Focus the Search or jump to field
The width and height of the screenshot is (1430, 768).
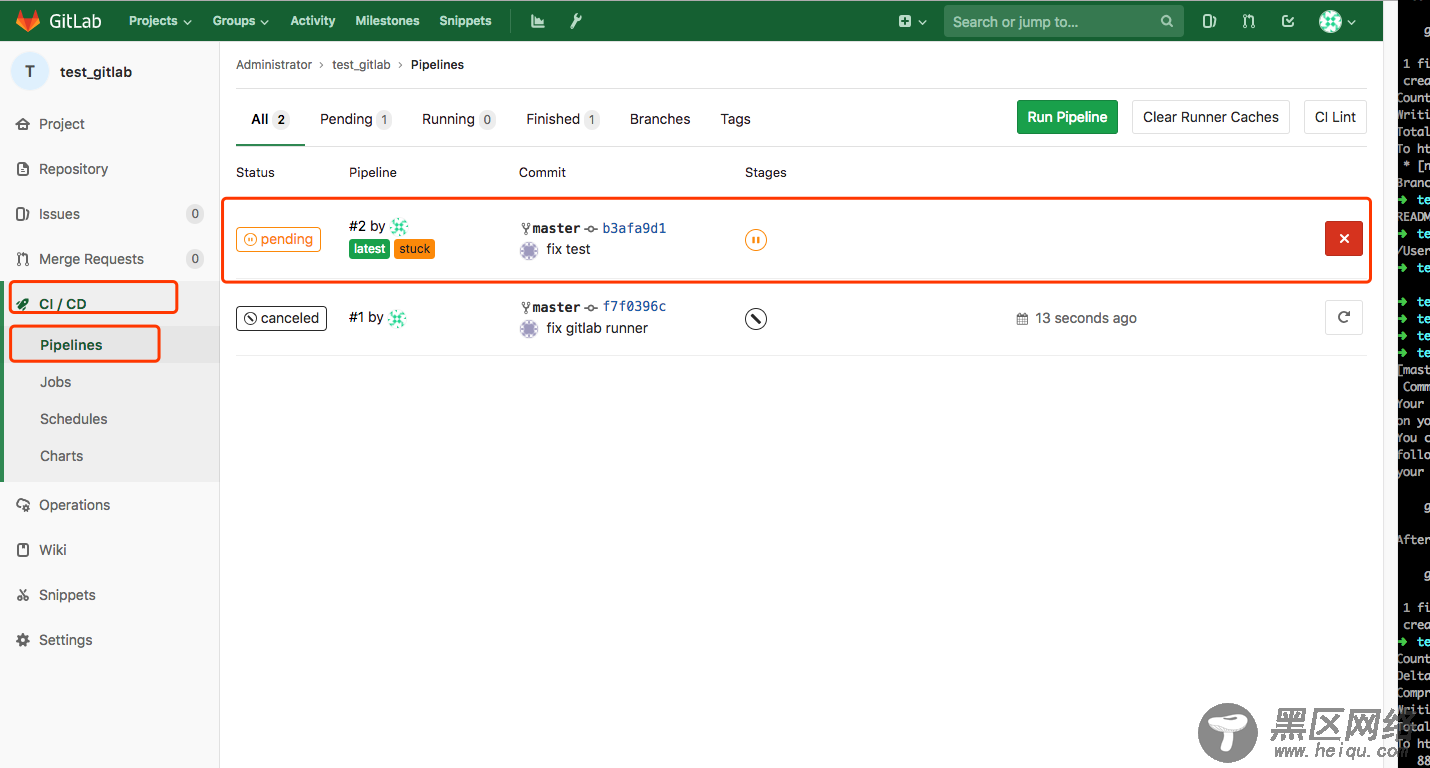point(1064,21)
